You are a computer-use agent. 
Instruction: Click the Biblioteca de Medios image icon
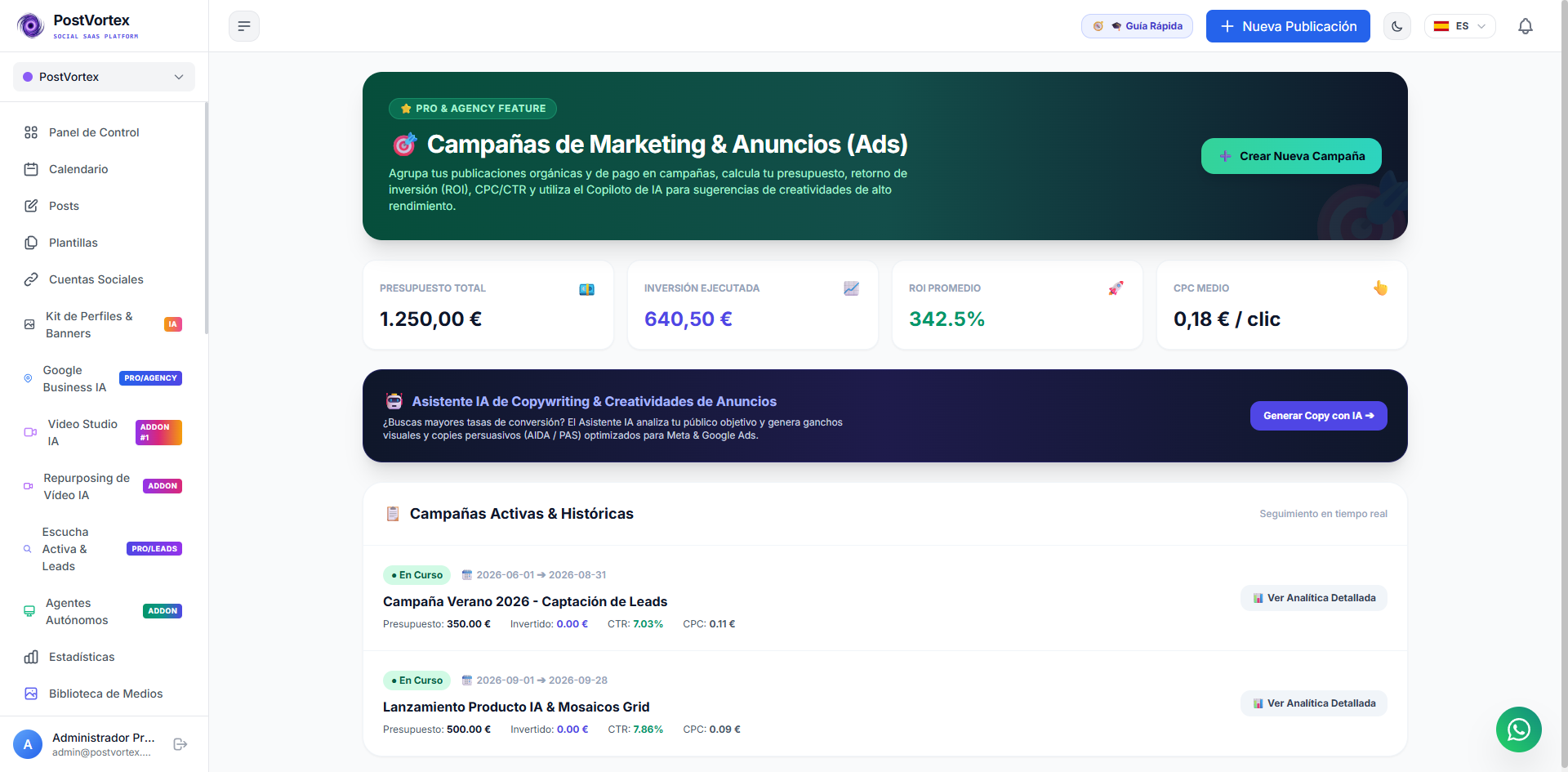point(31,694)
